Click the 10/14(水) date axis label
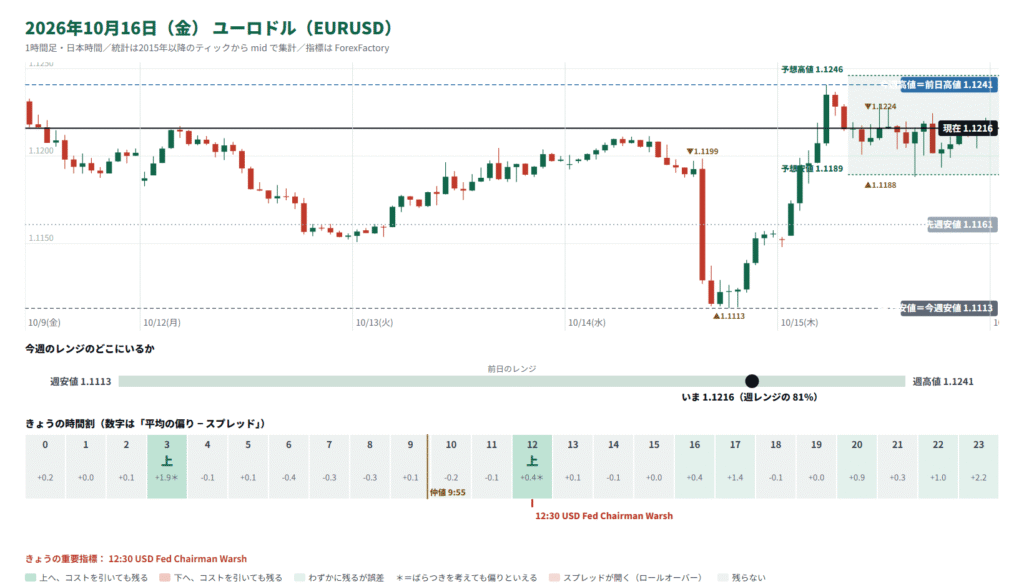The image size is (1024, 584). pyautogui.click(x=586, y=322)
